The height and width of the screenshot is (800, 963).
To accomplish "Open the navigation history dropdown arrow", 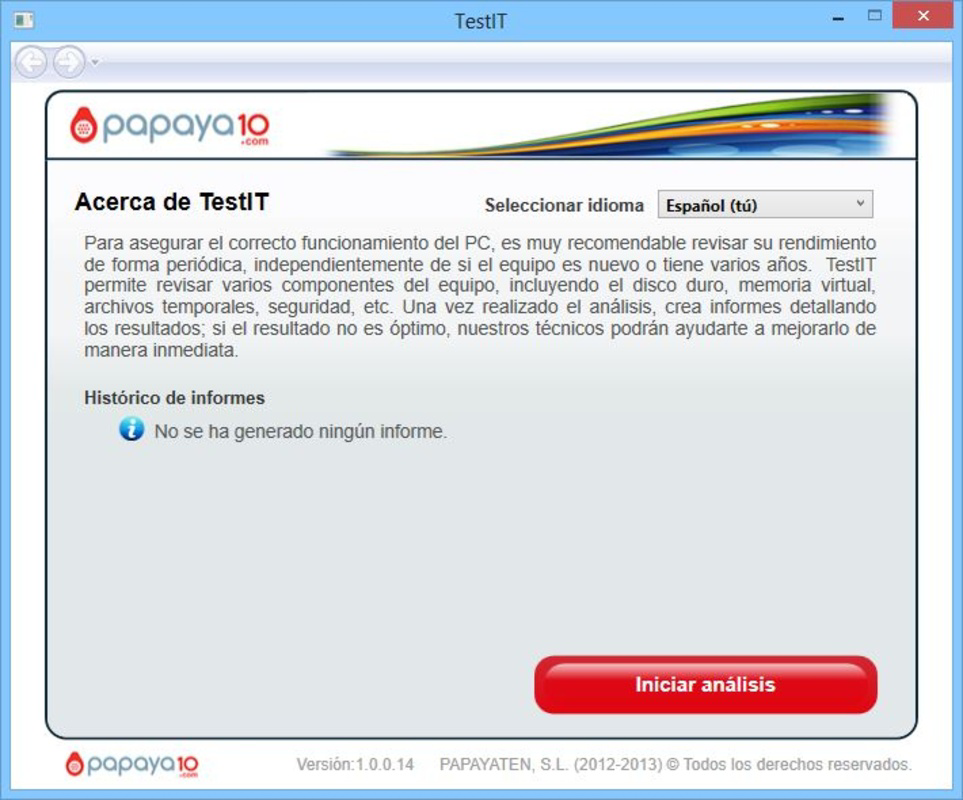I will point(95,62).
